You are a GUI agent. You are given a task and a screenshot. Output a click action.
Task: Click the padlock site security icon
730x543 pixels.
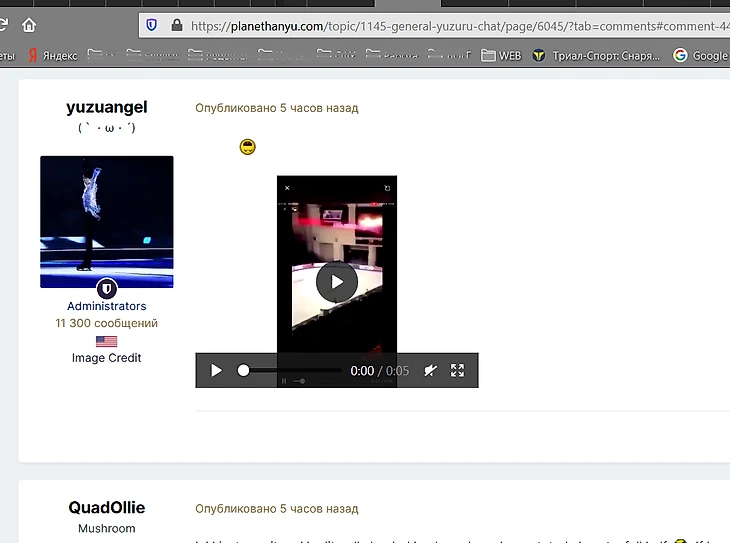point(177,25)
